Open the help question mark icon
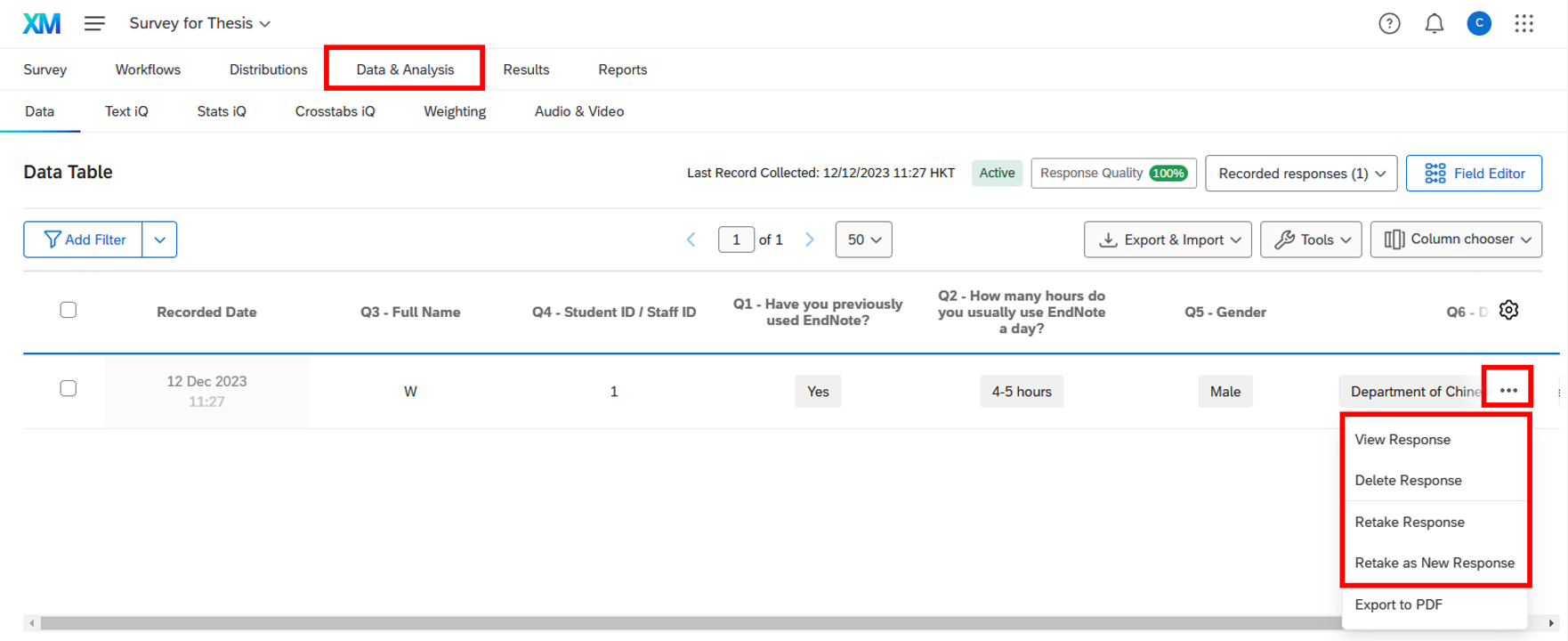1568x641 pixels. (1389, 24)
